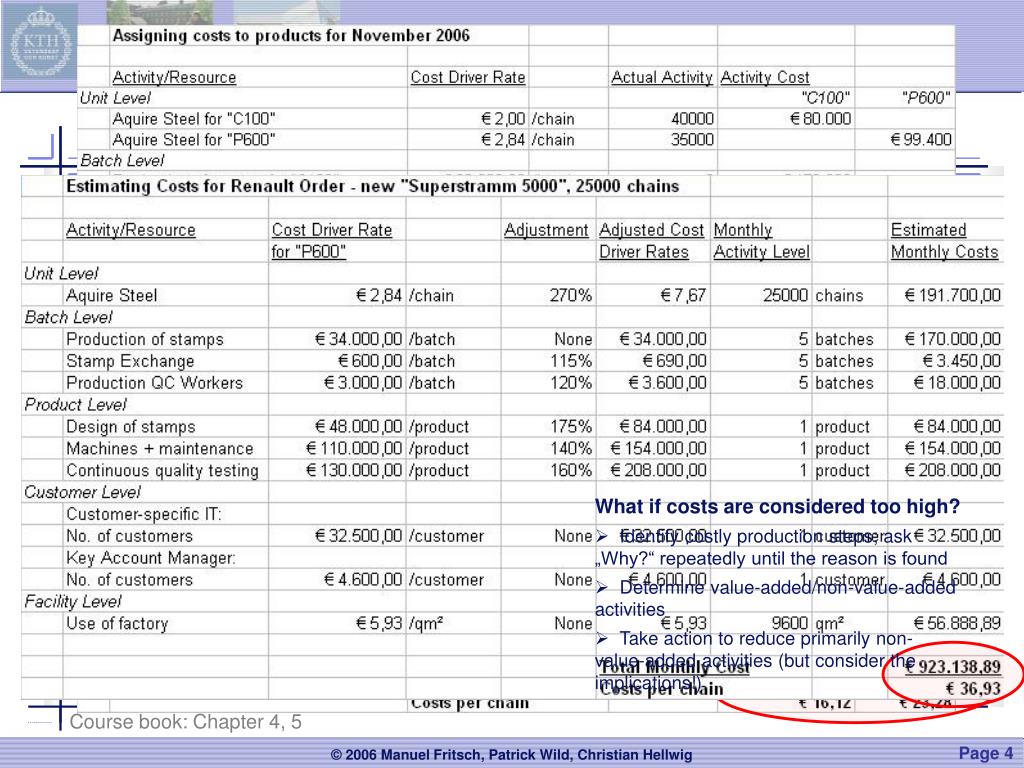Viewport: 1024px width, 768px height.
Task: Click the "Course book: Chapter 4, 5" text
Action: 185,722
